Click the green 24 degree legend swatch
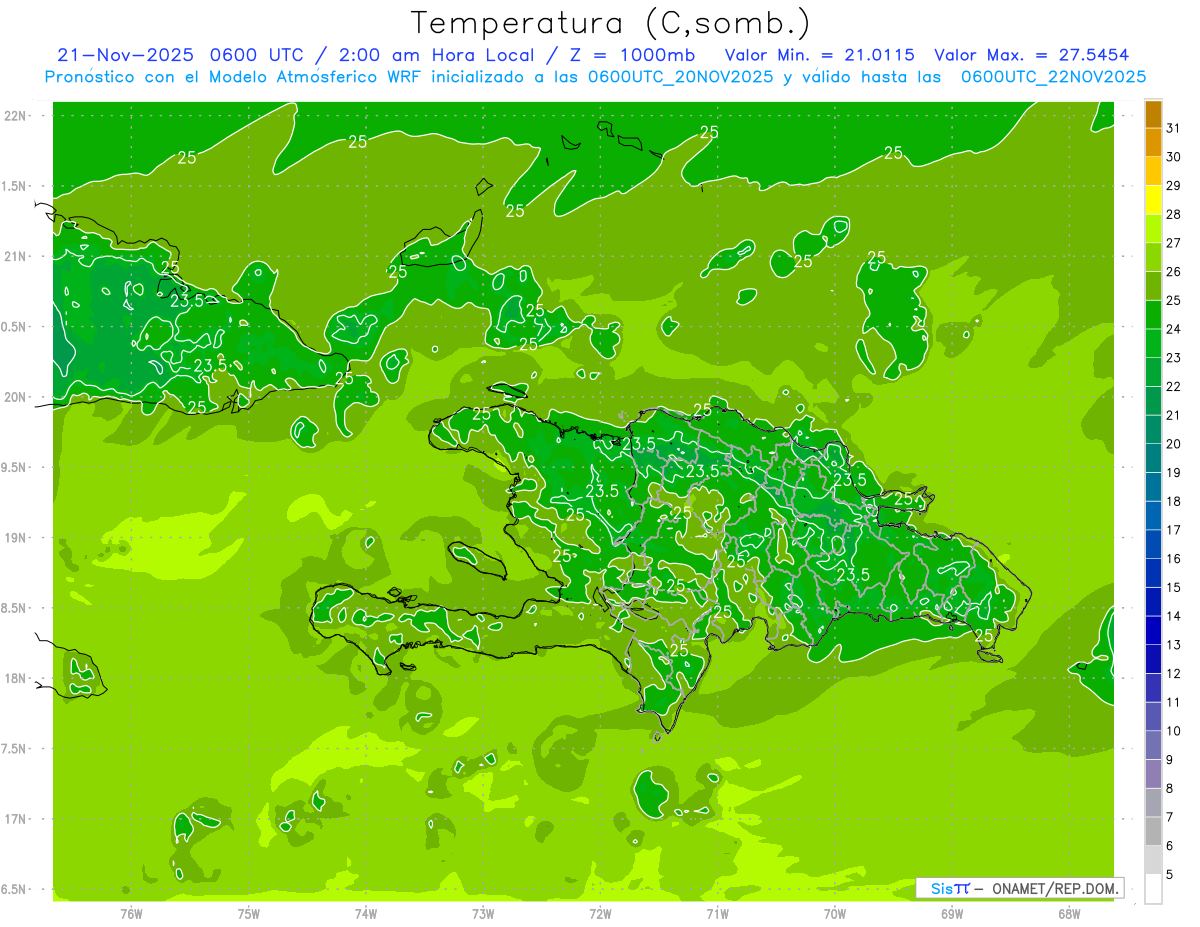1200x927 pixels. 1153,315
